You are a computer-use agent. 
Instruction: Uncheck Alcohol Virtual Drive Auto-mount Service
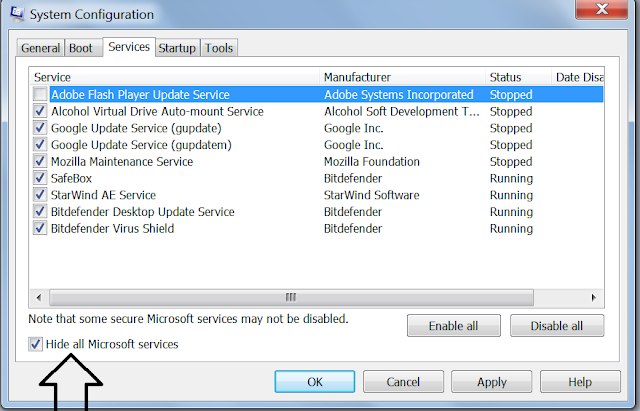40,111
